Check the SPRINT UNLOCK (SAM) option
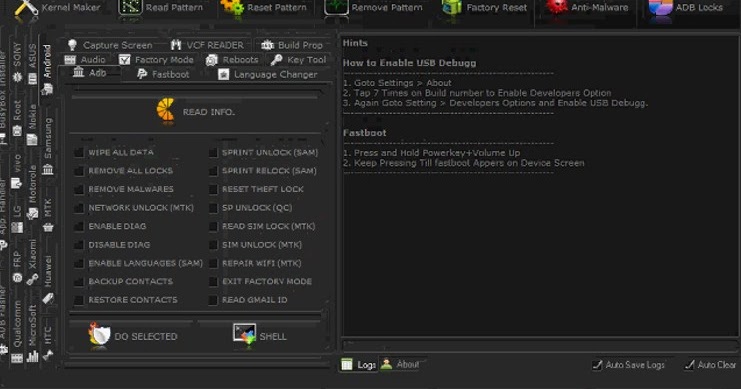The height and width of the screenshot is (389, 741). (x=213, y=153)
